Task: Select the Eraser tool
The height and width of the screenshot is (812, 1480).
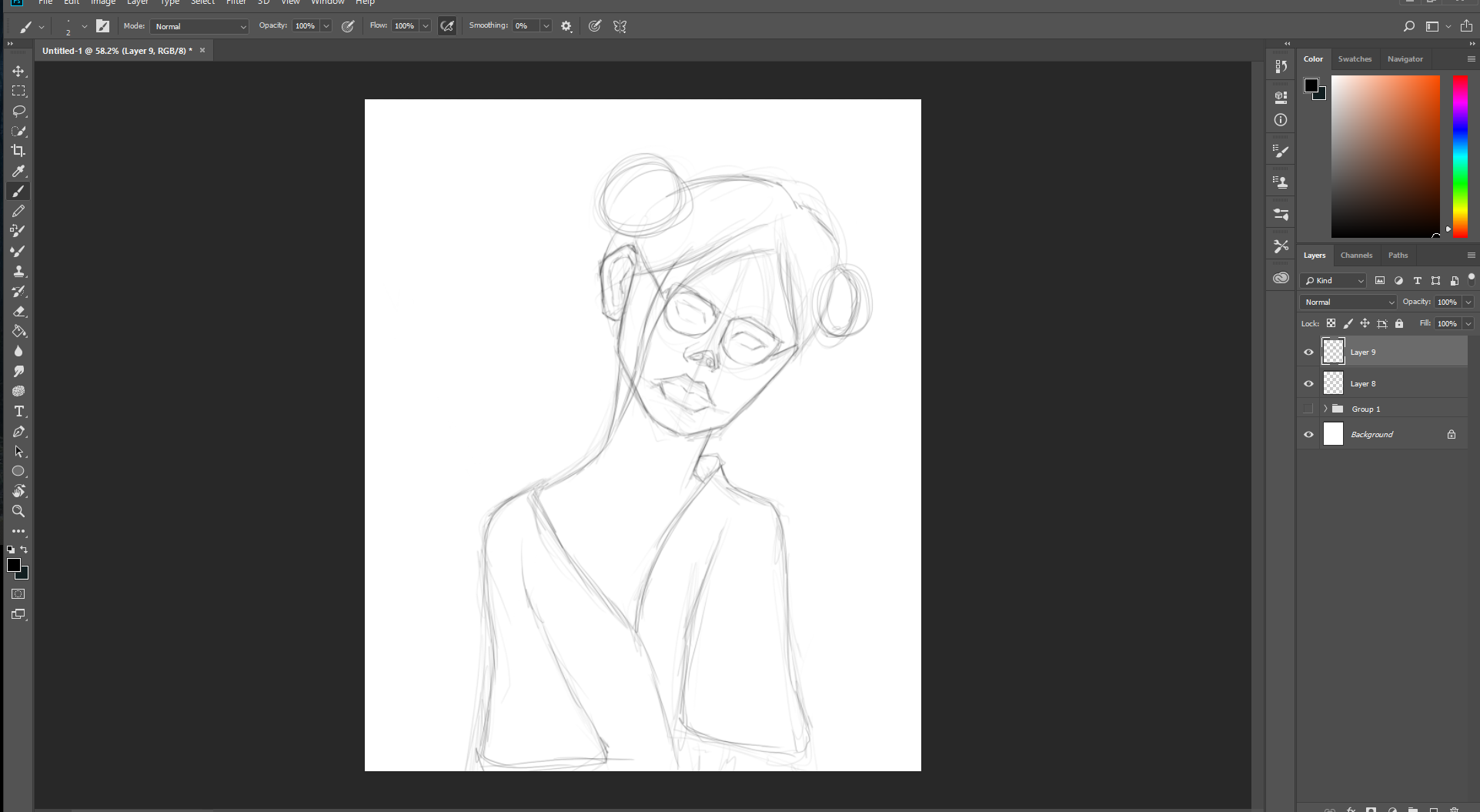Action: point(18,312)
